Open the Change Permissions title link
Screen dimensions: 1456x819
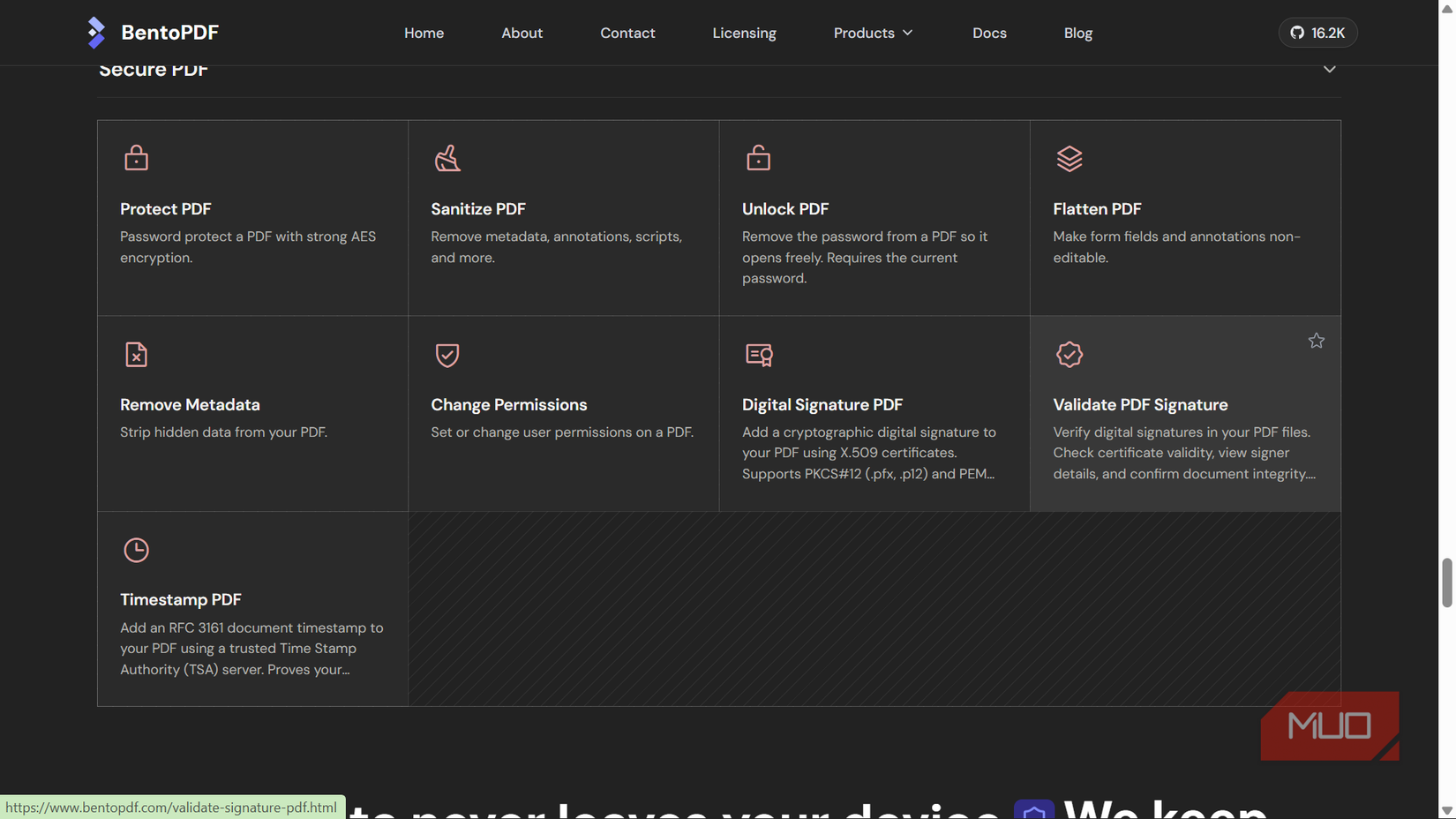click(x=509, y=404)
